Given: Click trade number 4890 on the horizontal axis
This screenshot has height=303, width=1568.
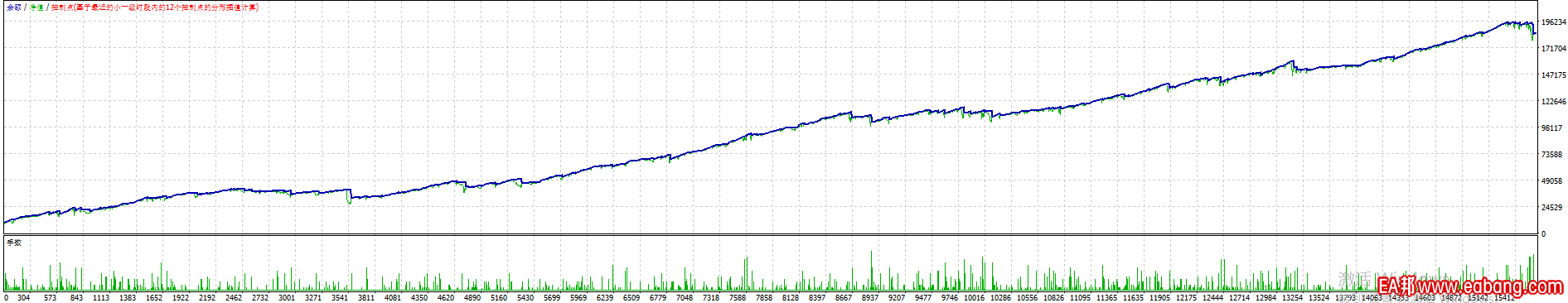Looking at the screenshot, I should [472, 297].
